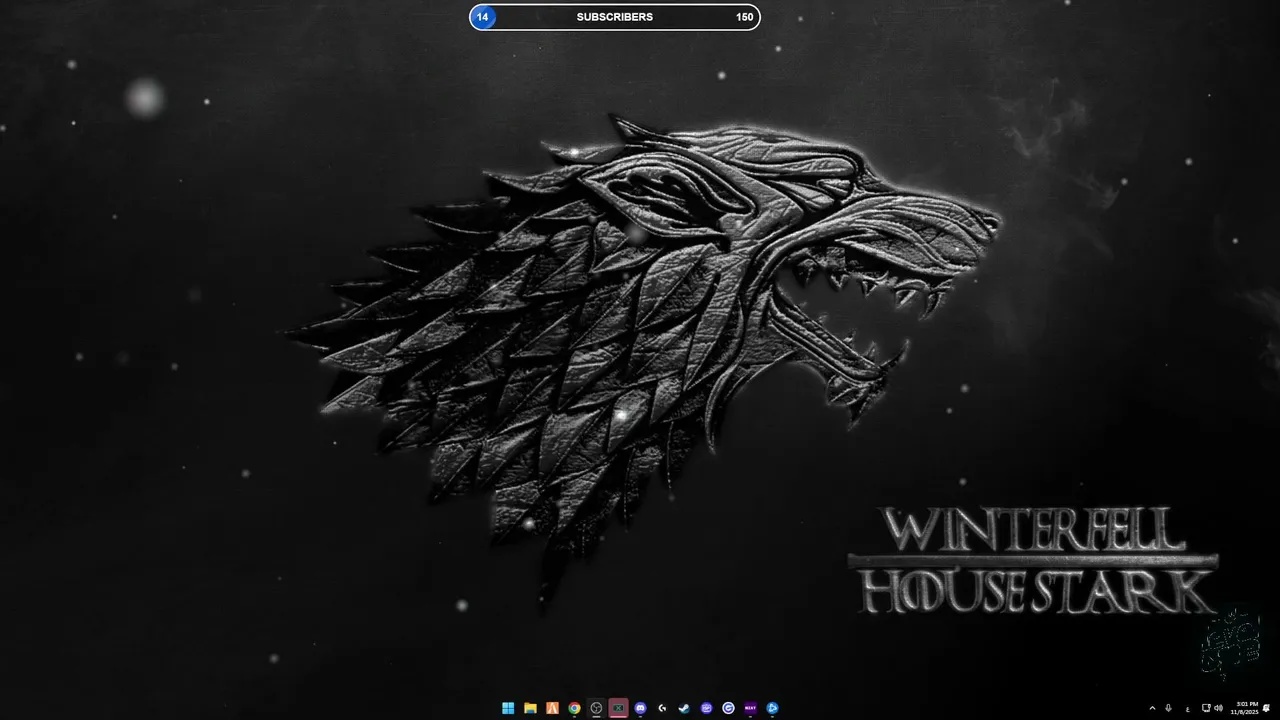
Task: Open the purple chat app icon
Action: 706,708
